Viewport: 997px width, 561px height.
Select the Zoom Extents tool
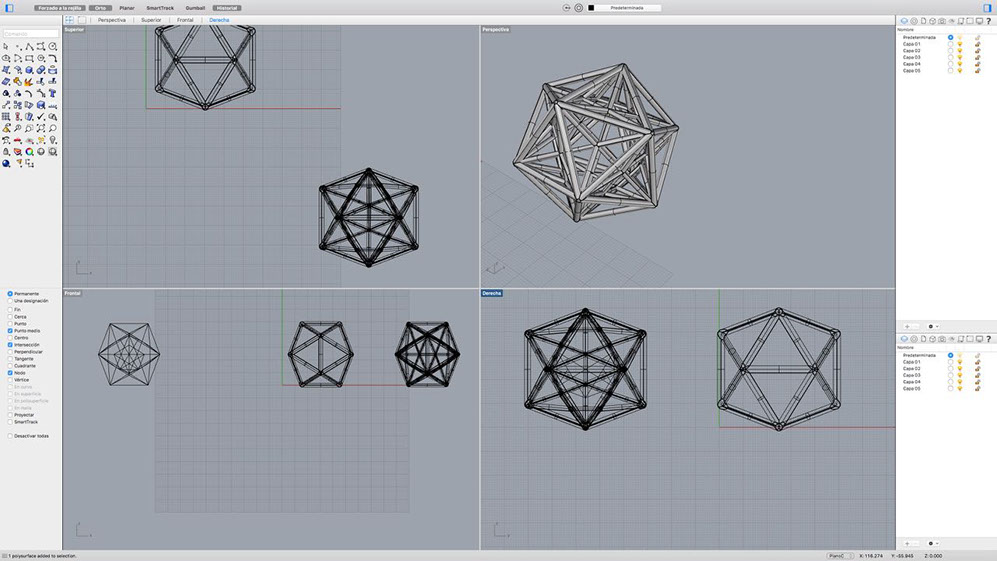pos(41,128)
